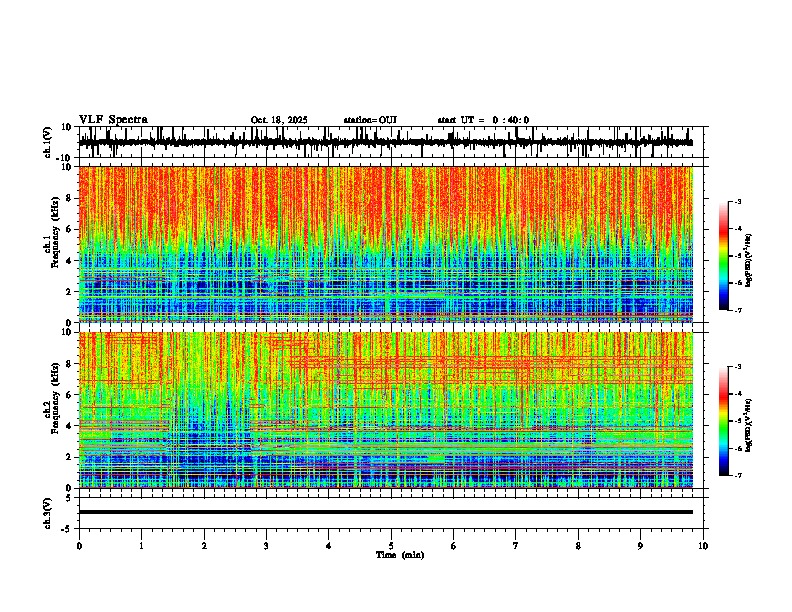Click the "VLF Spectra" title text
792x612 pixels.
[x=113, y=120]
